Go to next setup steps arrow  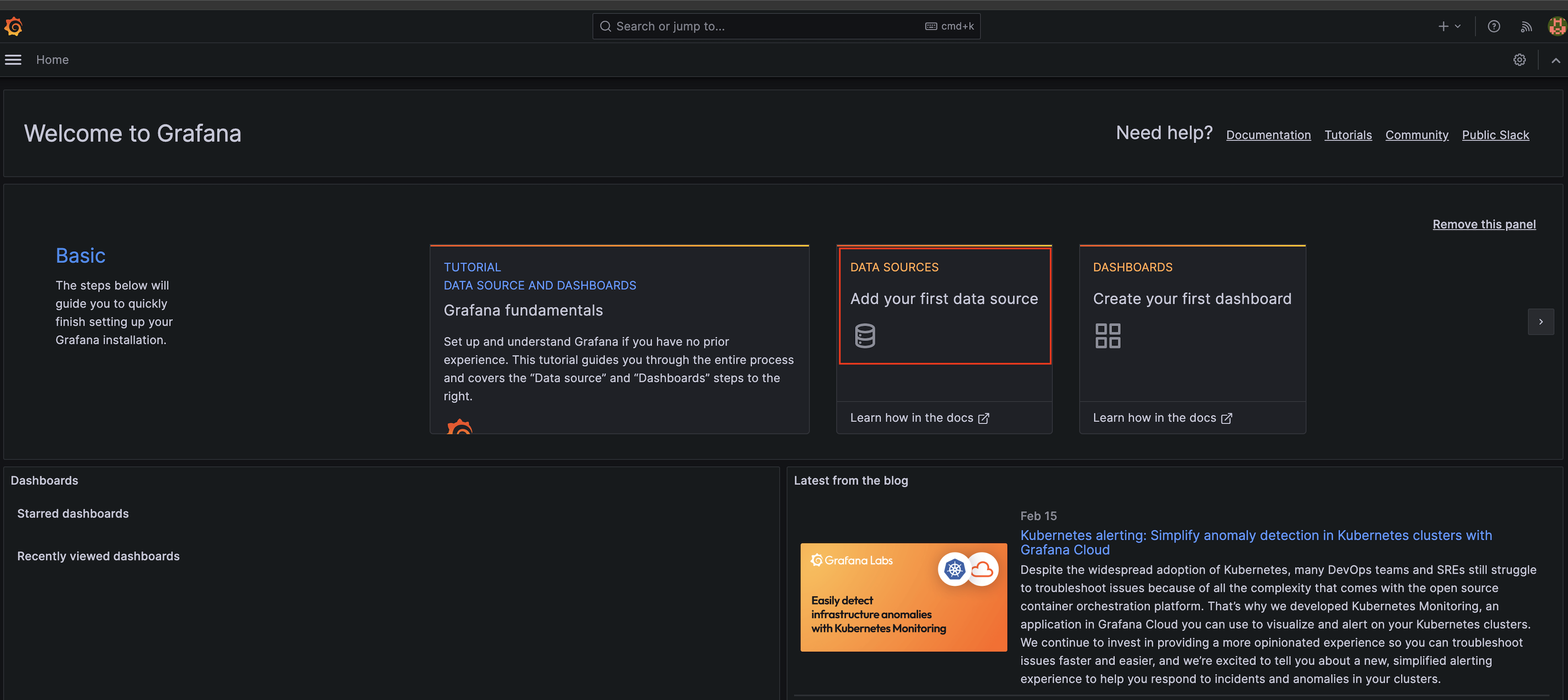(1540, 321)
